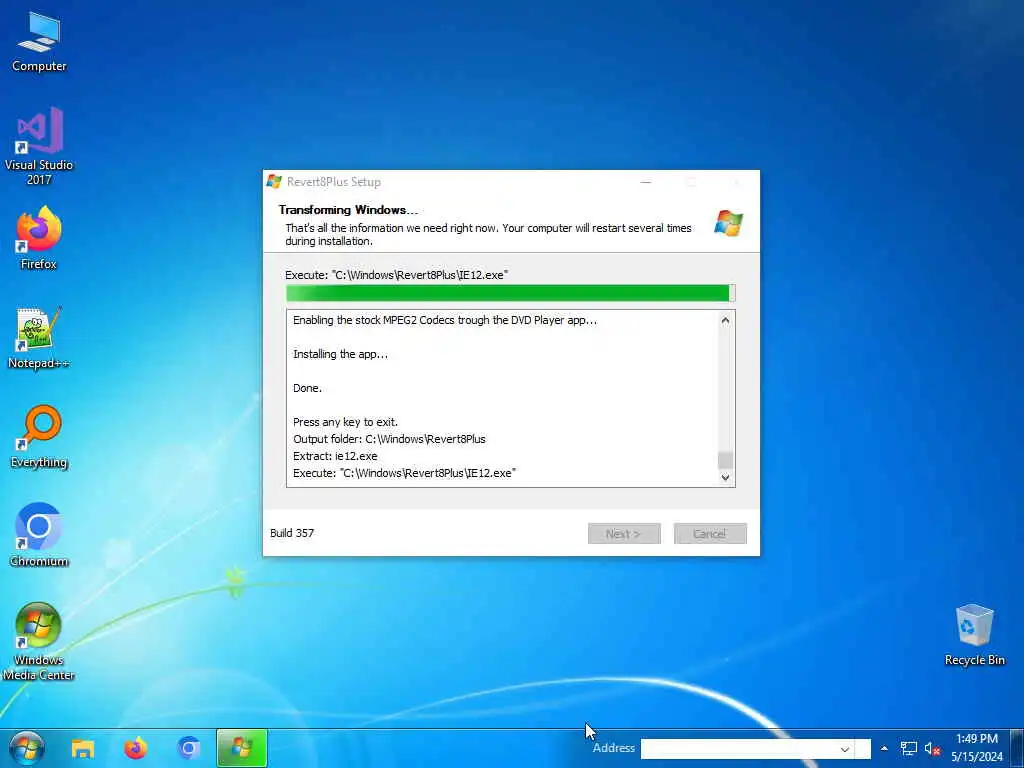Click the 'Installing the app...' log line
This screenshot has height=768, width=1024.
coord(340,354)
